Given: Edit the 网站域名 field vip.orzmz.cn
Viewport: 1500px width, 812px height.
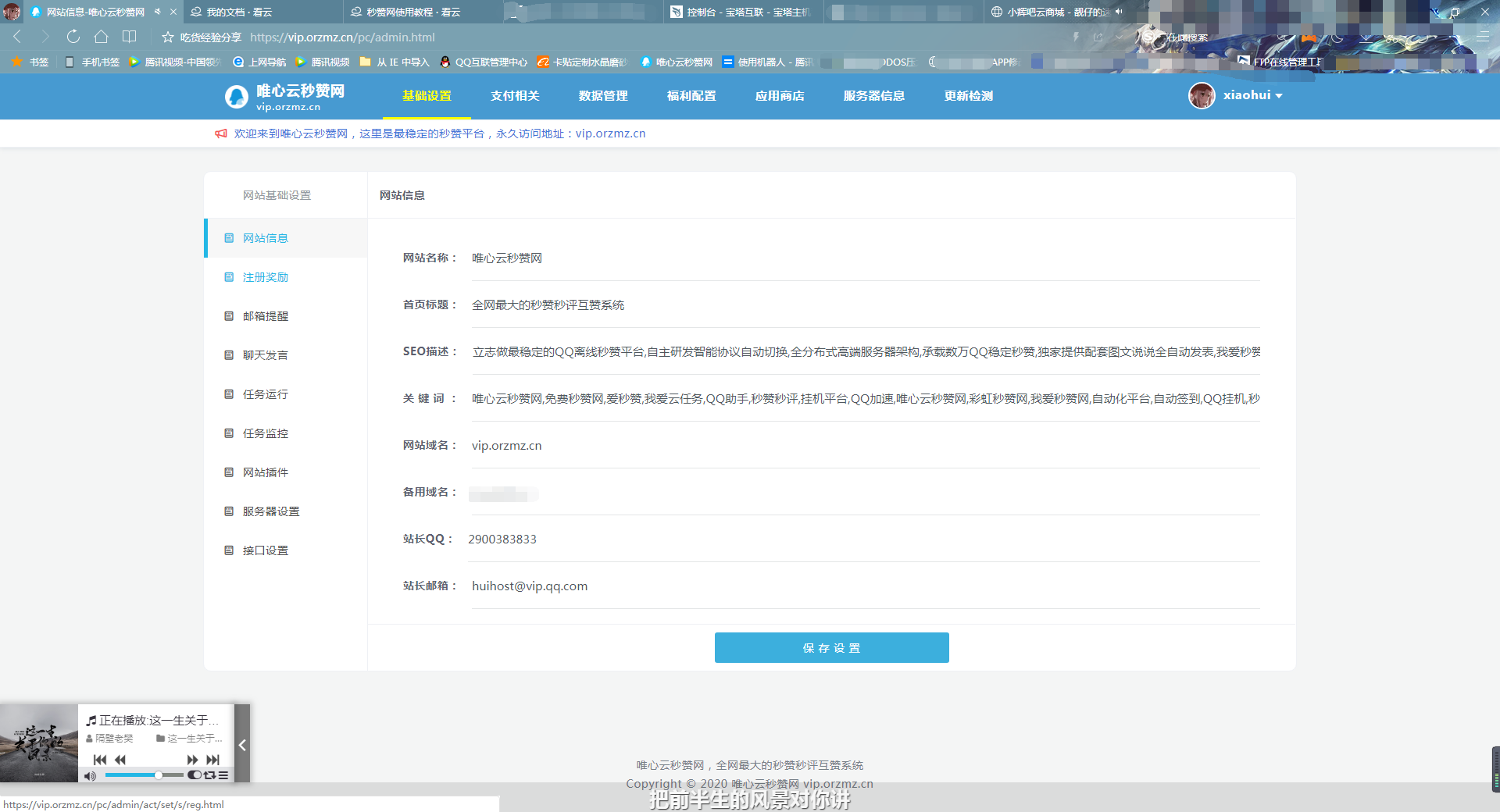Looking at the screenshot, I should [865, 446].
